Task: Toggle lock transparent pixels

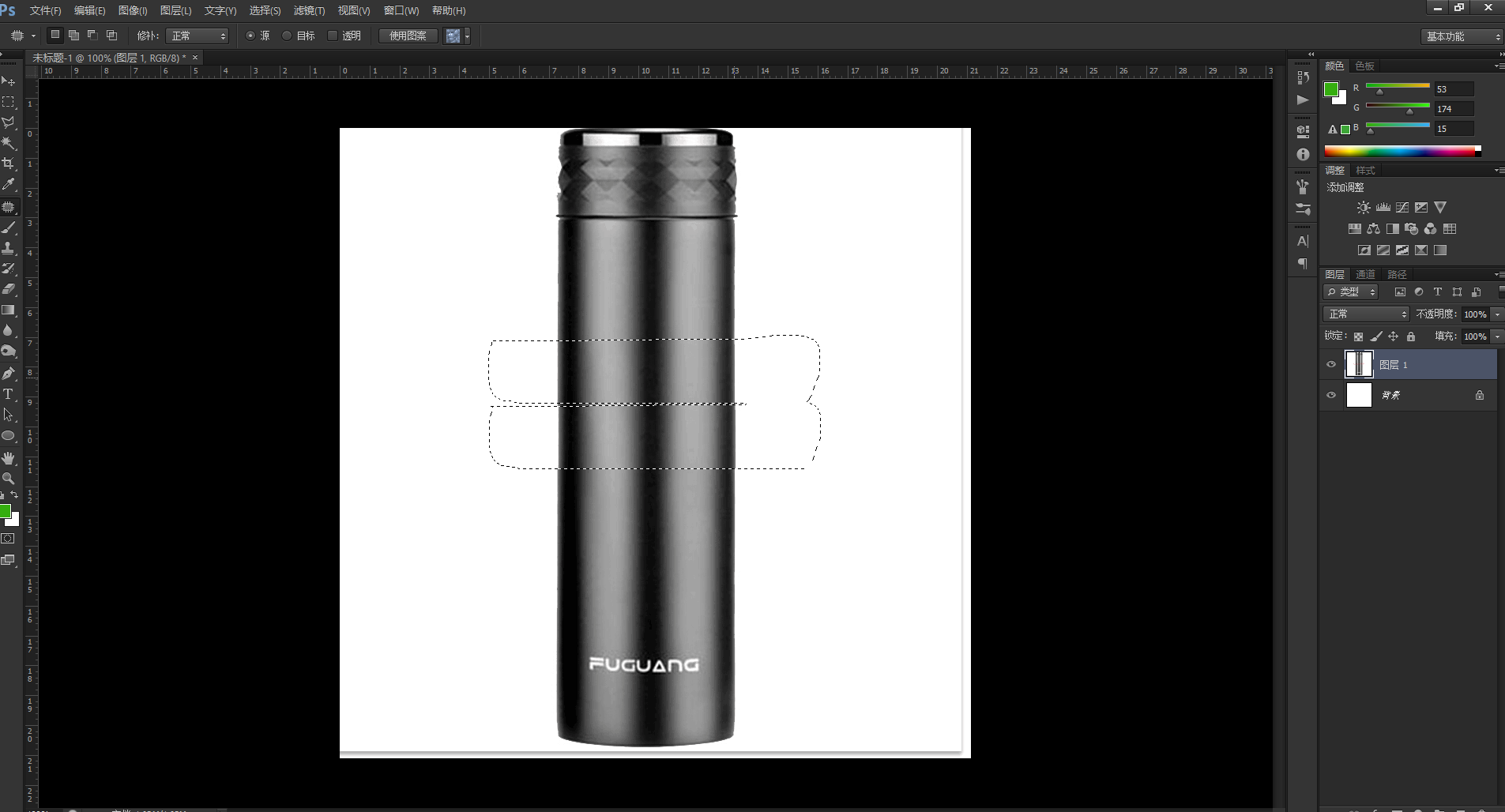Action: [1358, 336]
